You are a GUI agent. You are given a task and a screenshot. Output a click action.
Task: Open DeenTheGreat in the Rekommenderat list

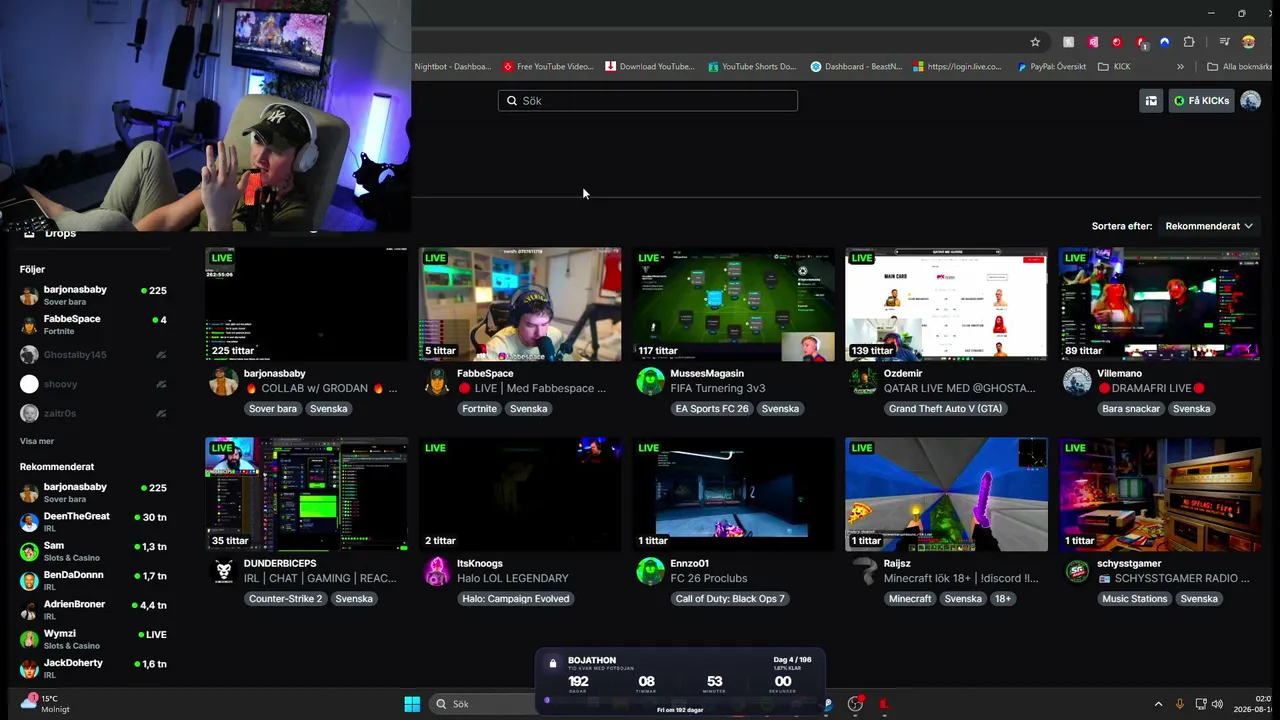[93, 522]
